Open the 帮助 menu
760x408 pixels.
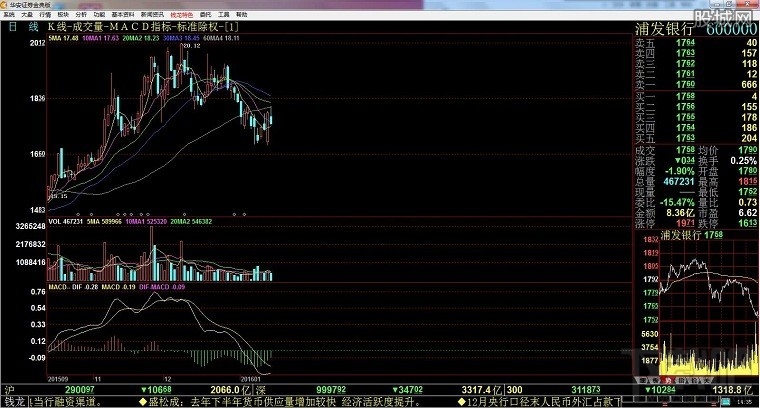(241, 15)
